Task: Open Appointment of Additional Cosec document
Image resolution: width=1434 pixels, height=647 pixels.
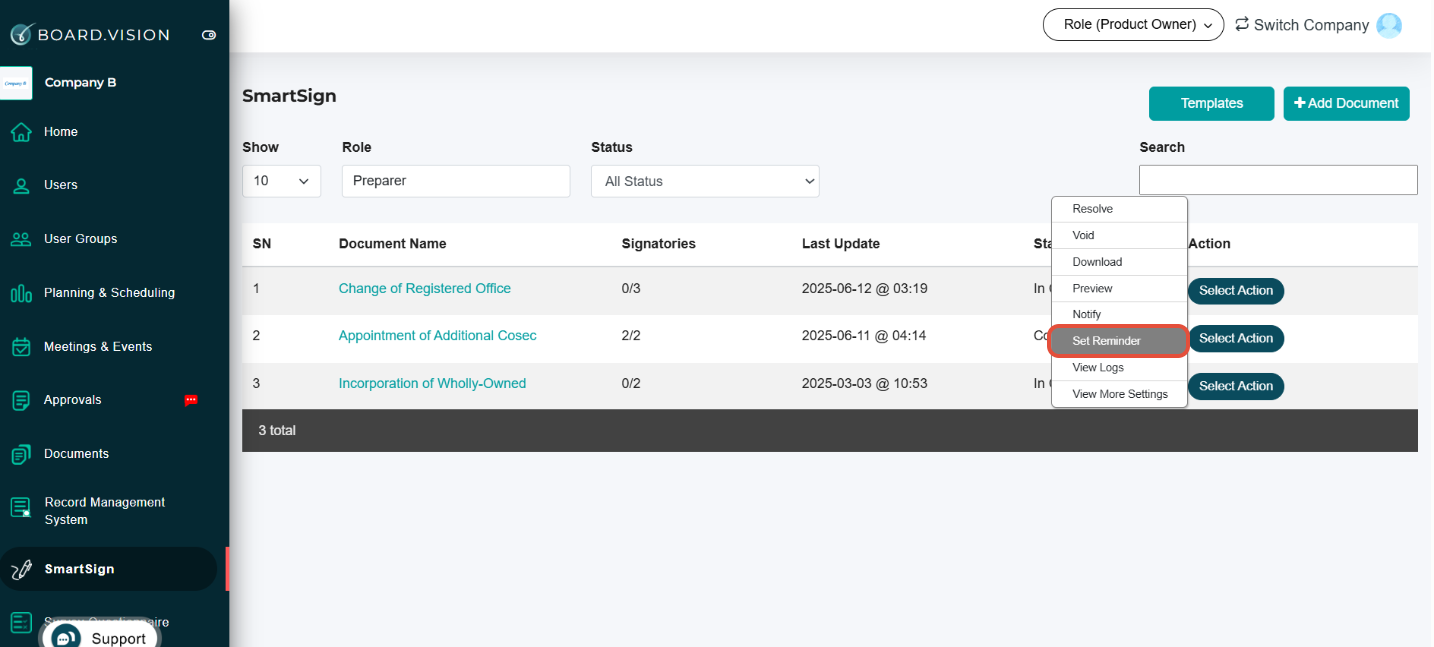Action: [438, 336]
